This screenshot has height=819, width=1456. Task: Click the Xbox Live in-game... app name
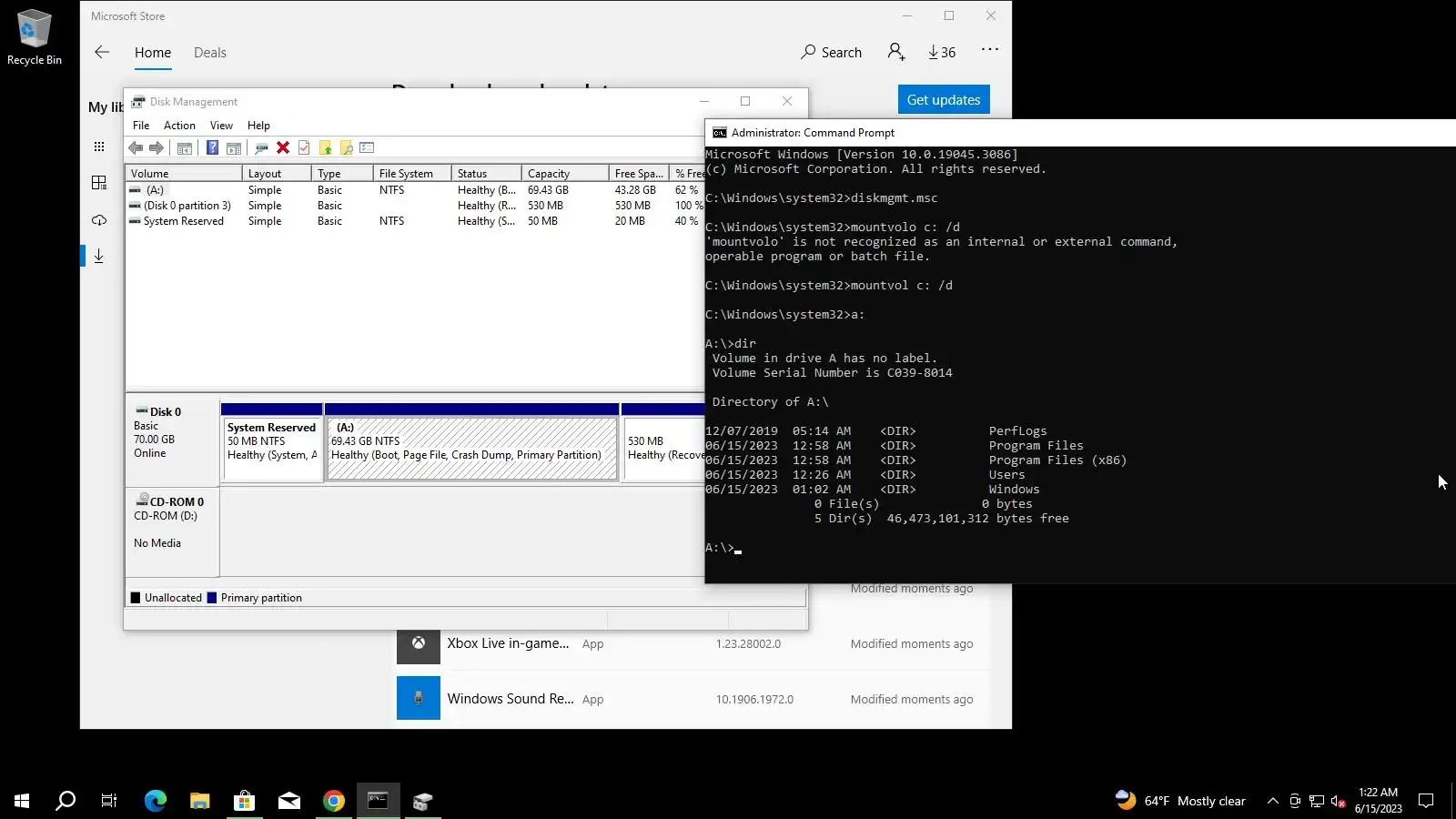[x=508, y=643]
